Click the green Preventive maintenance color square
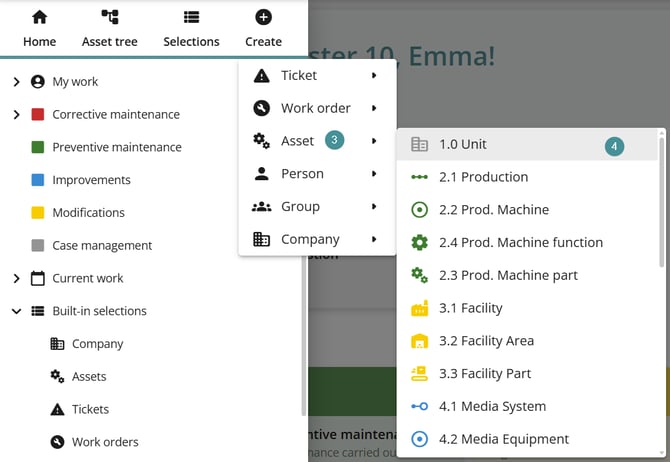 tap(38, 148)
